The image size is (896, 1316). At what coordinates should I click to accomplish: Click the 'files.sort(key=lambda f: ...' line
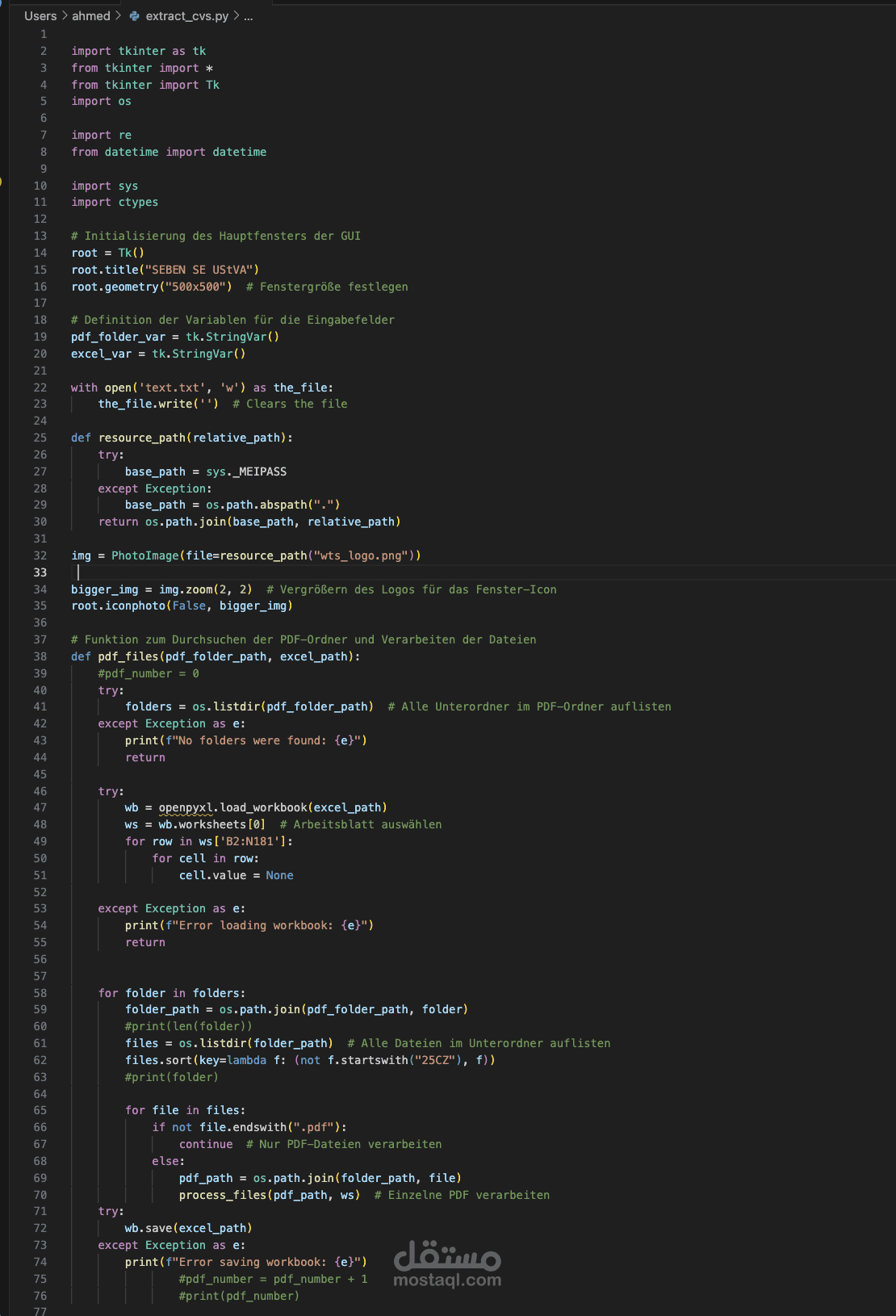click(x=311, y=1060)
